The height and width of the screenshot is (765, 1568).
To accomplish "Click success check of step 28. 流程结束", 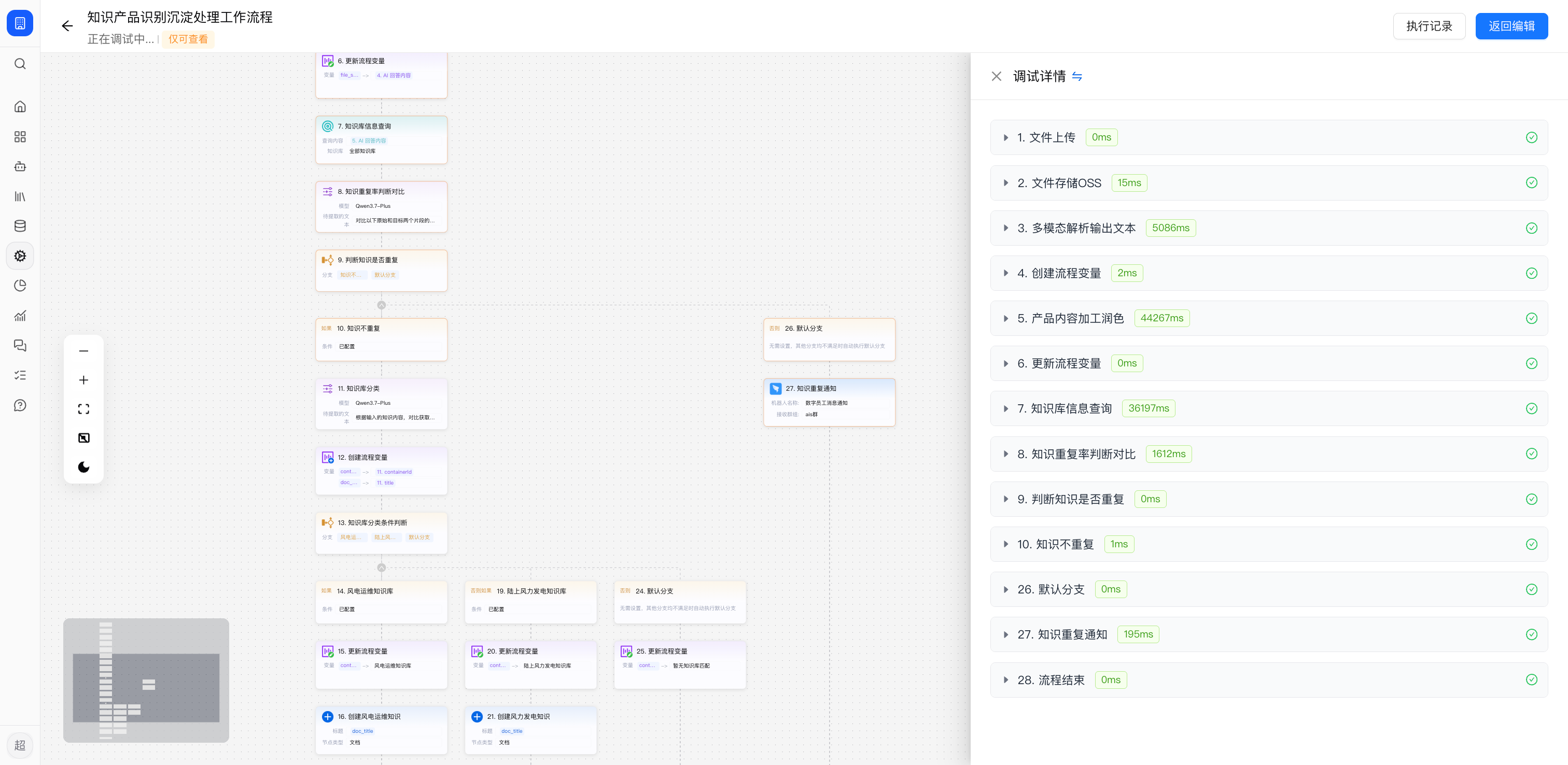I will tap(1532, 680).
